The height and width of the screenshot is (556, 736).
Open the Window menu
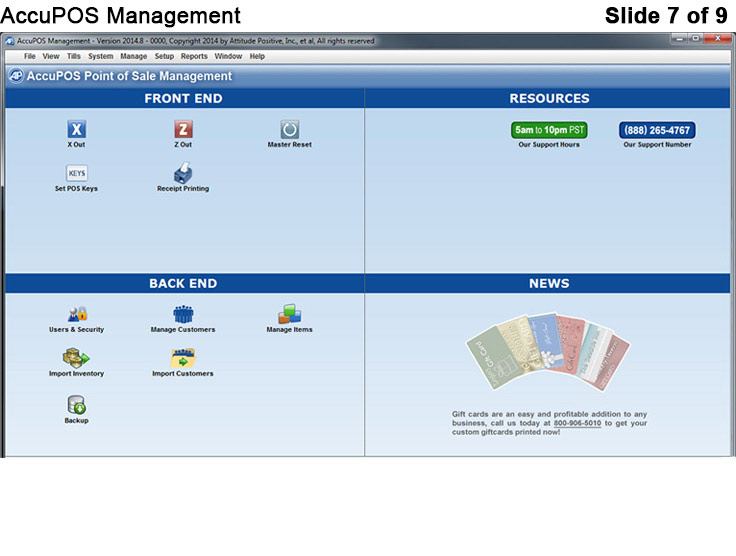(228, 56)
